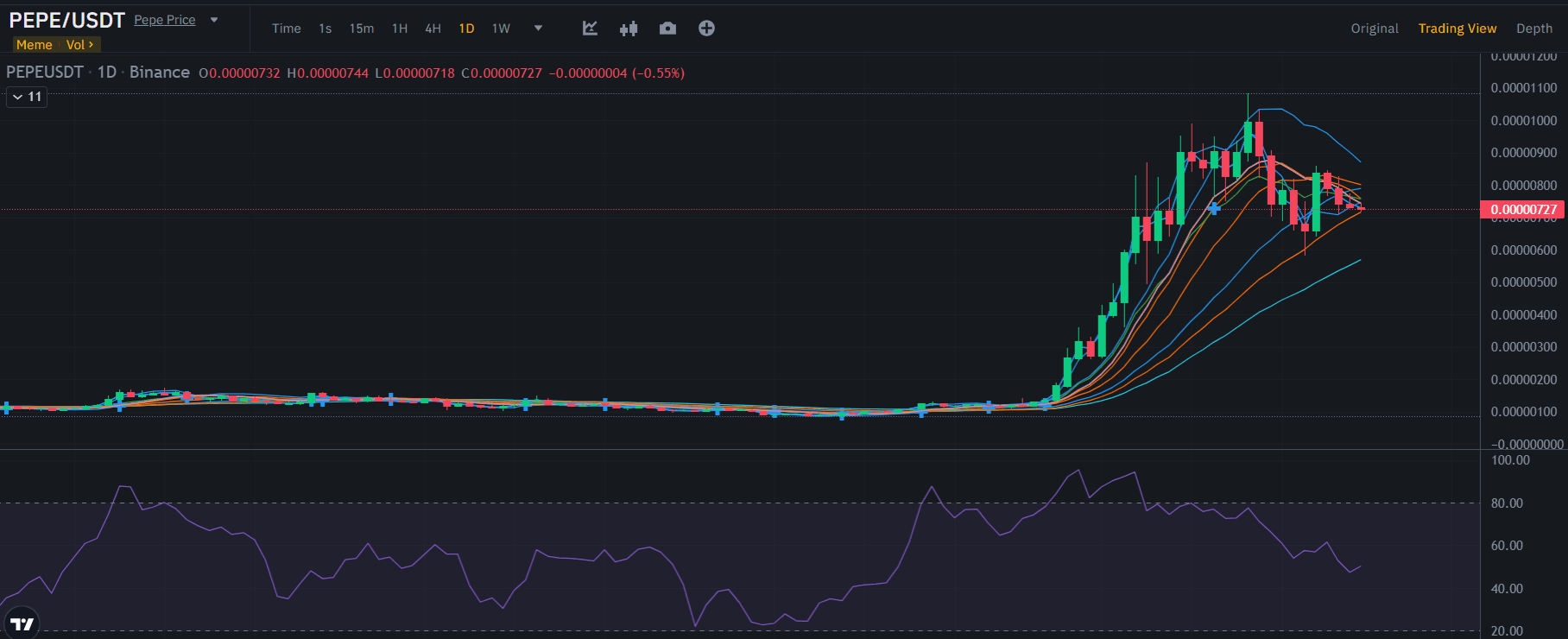The width and height of the screenshot is (1568, 639).
Task: Open the Depth chart tab
Action: (1534, 28)
